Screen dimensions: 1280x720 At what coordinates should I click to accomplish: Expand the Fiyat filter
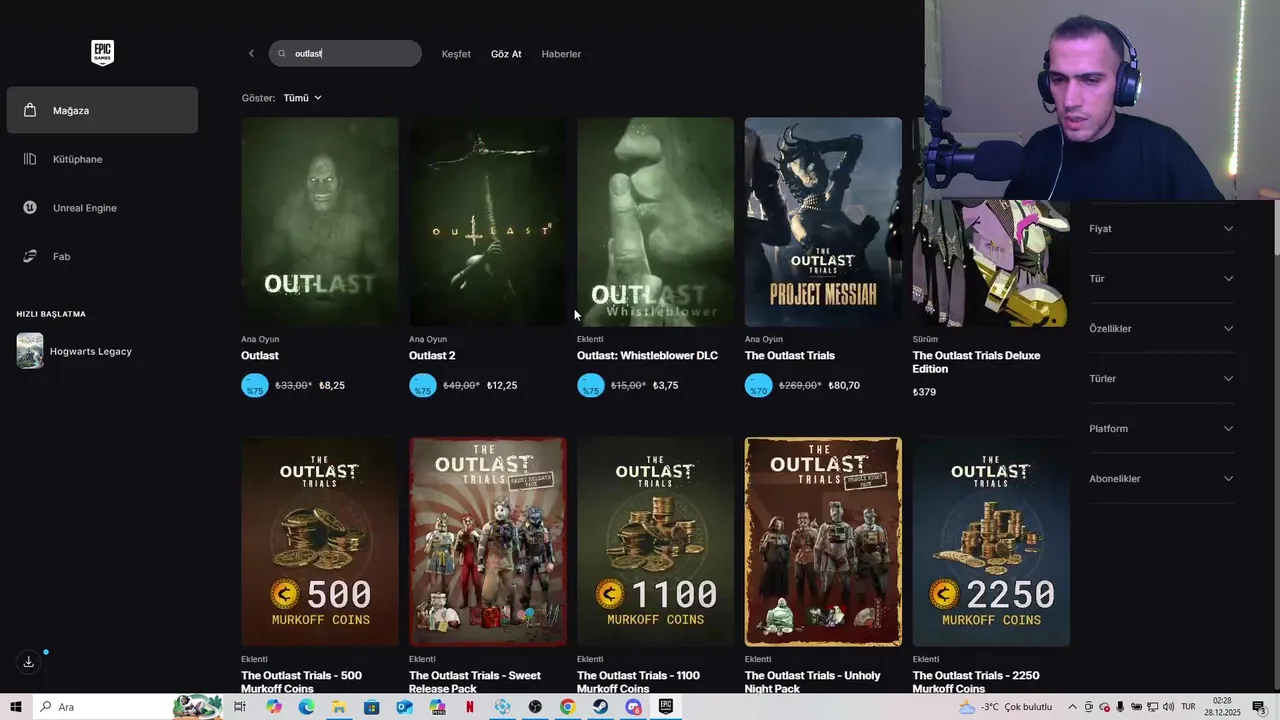point(1161,229)
